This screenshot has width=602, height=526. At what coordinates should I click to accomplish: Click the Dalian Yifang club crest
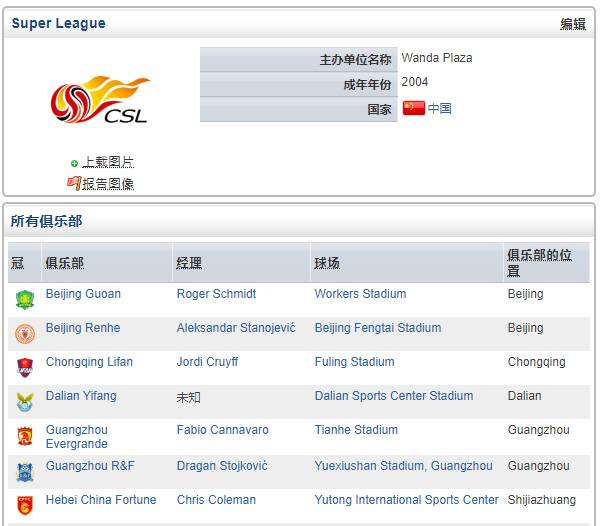(x=25, y=401)
